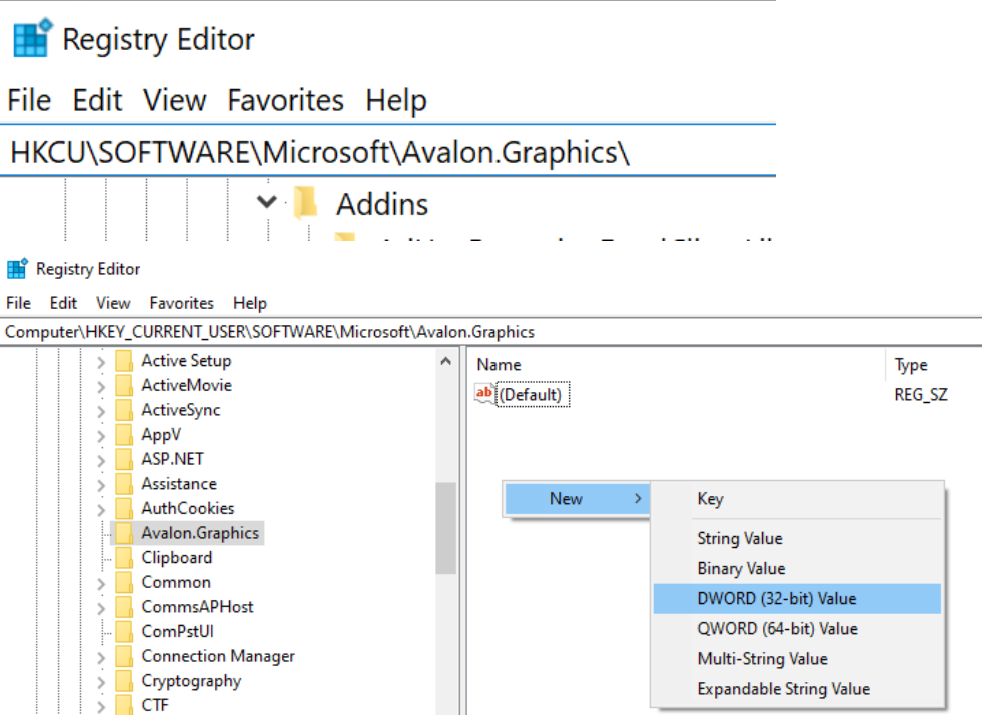Choose Binary Value from the submenu

click(797, 569)
